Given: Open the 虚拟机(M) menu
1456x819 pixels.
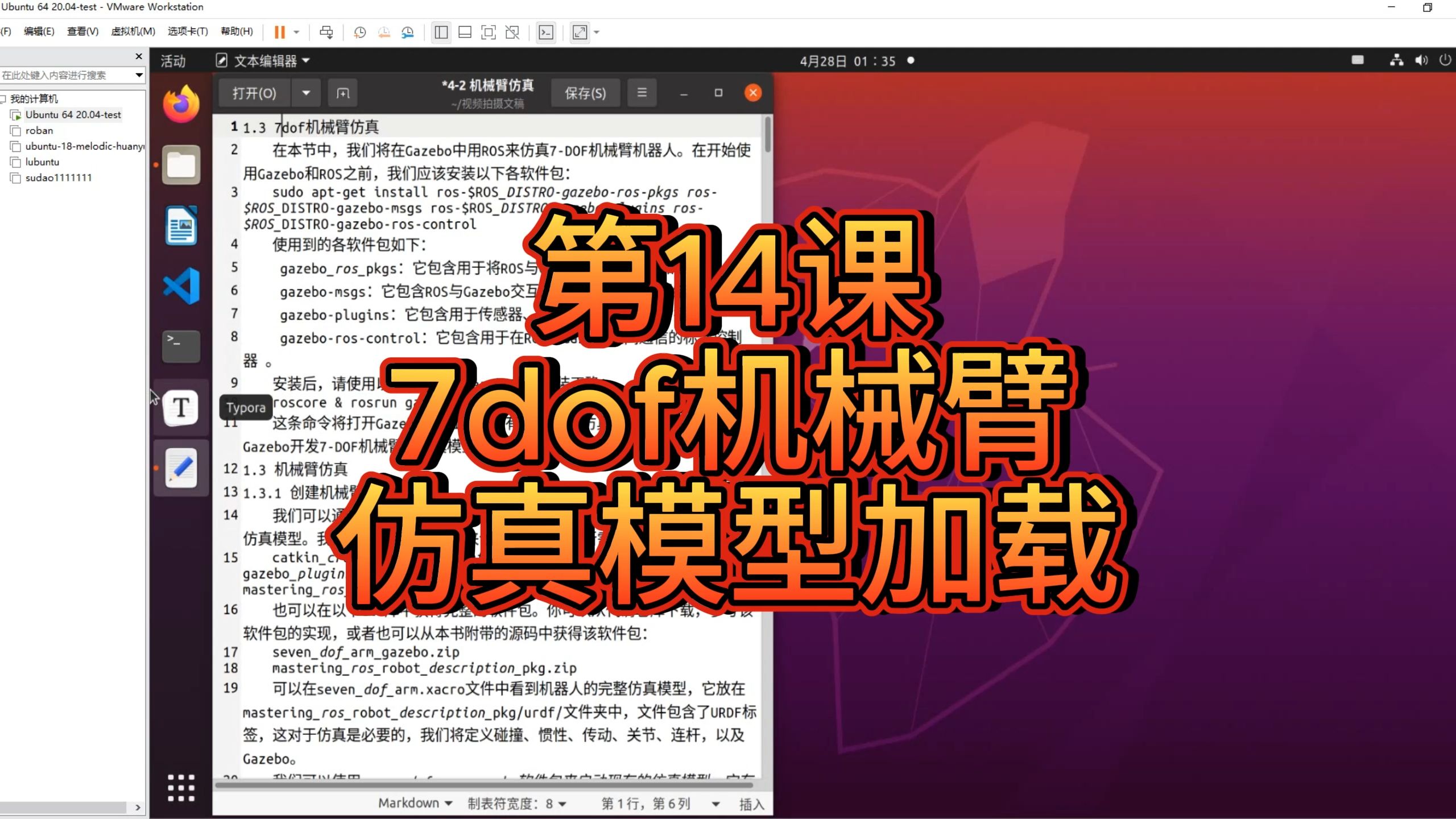Looking at the screenshot, I should pos(133,31).
